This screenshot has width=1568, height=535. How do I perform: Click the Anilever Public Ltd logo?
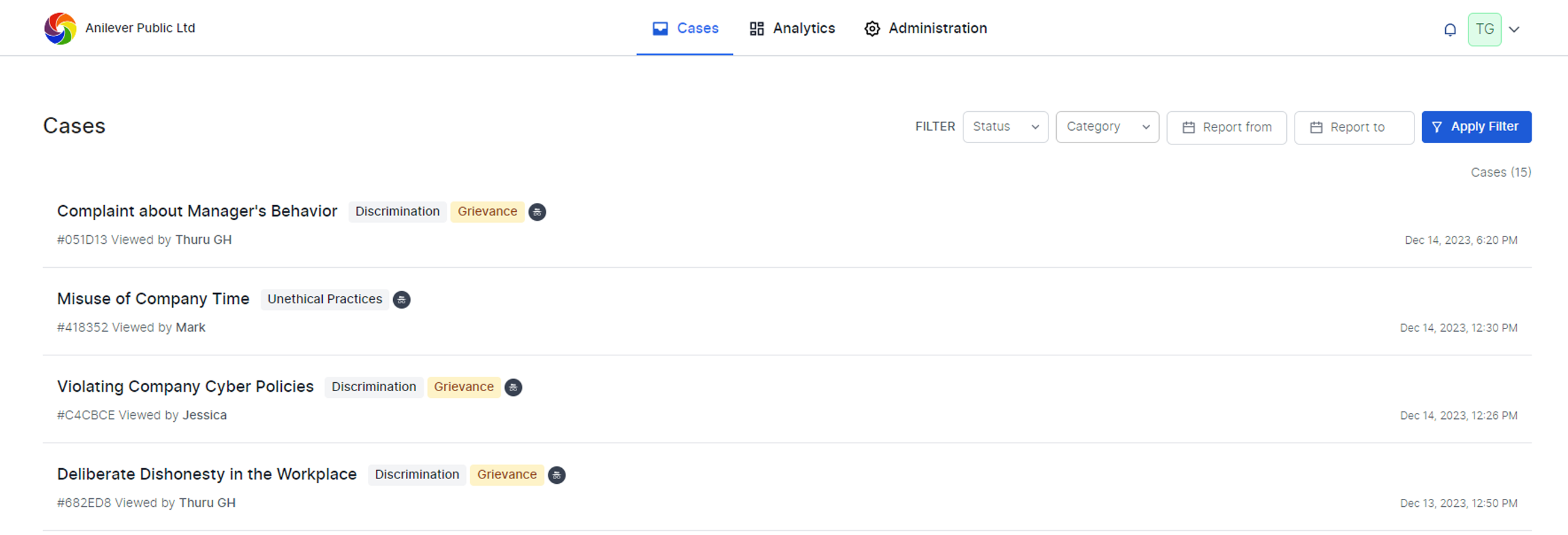60,29
